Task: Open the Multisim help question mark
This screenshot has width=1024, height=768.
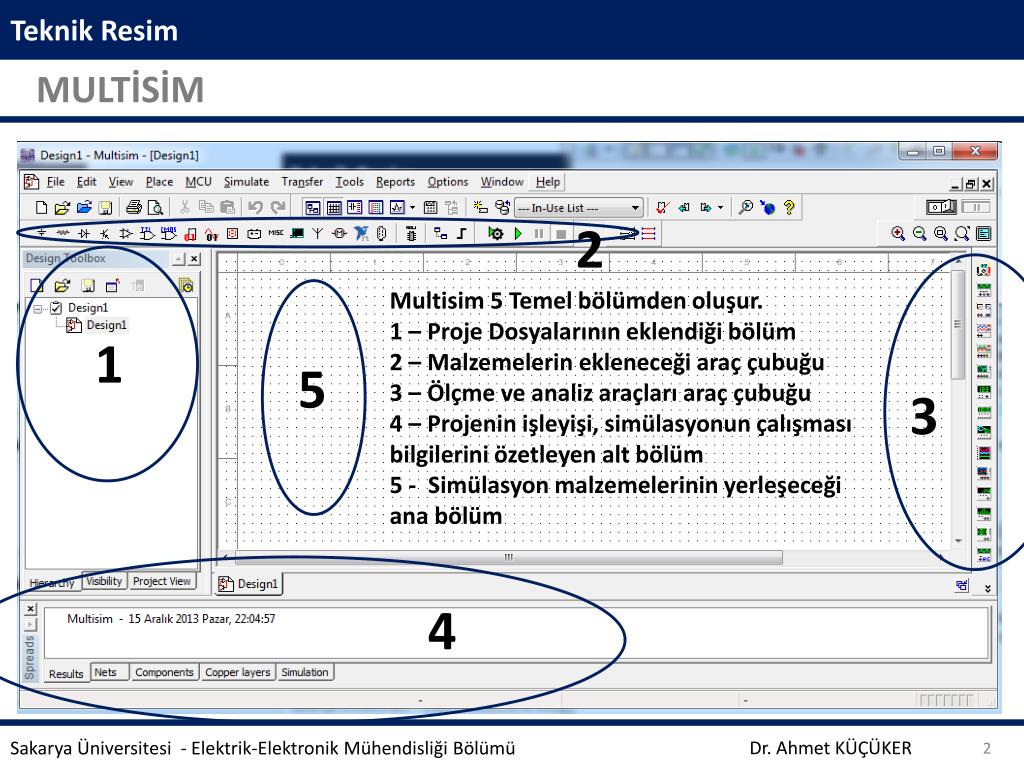Action: [789, 208]
